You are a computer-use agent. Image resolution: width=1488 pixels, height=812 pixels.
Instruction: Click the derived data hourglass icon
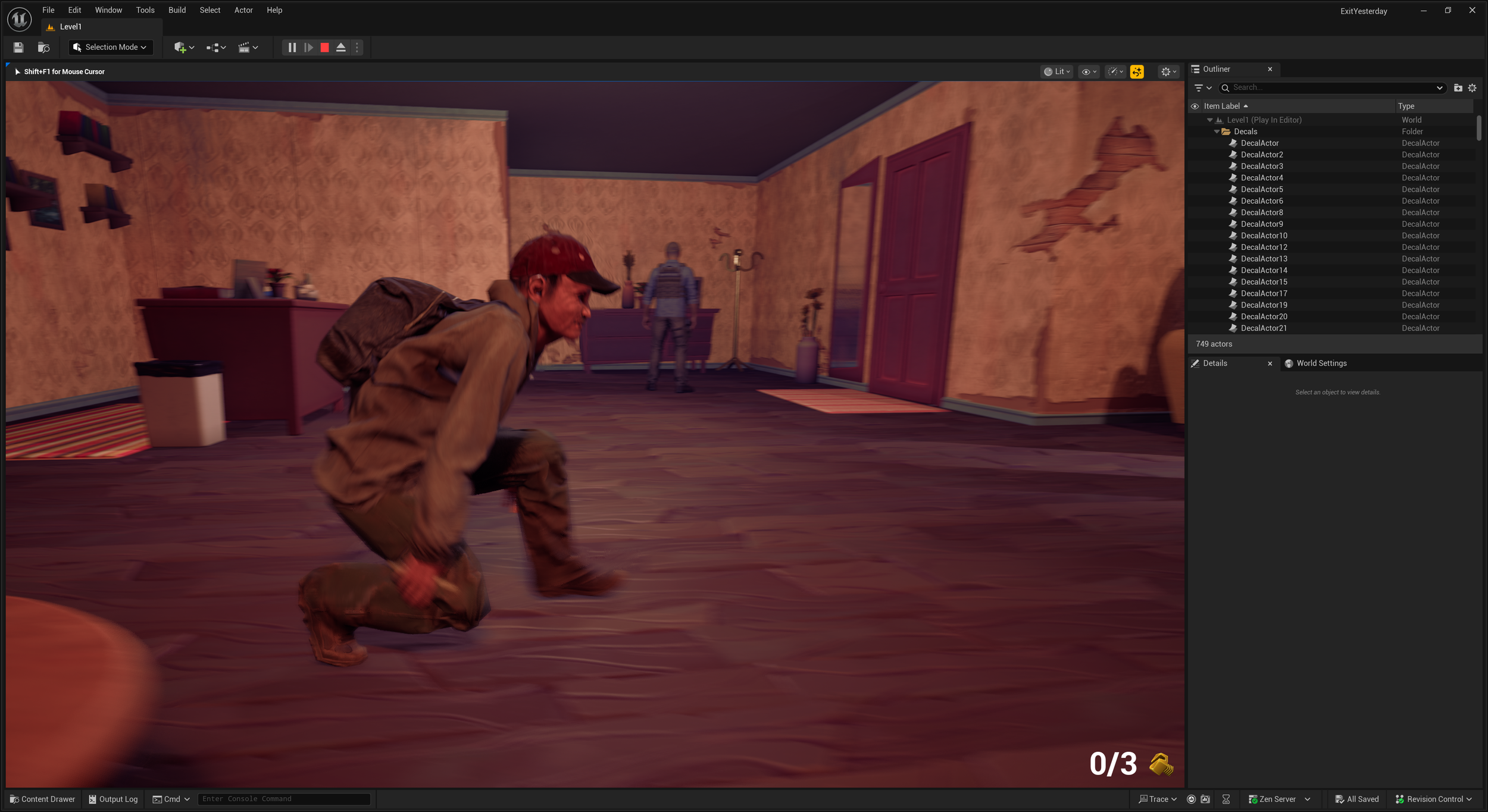1226,799
